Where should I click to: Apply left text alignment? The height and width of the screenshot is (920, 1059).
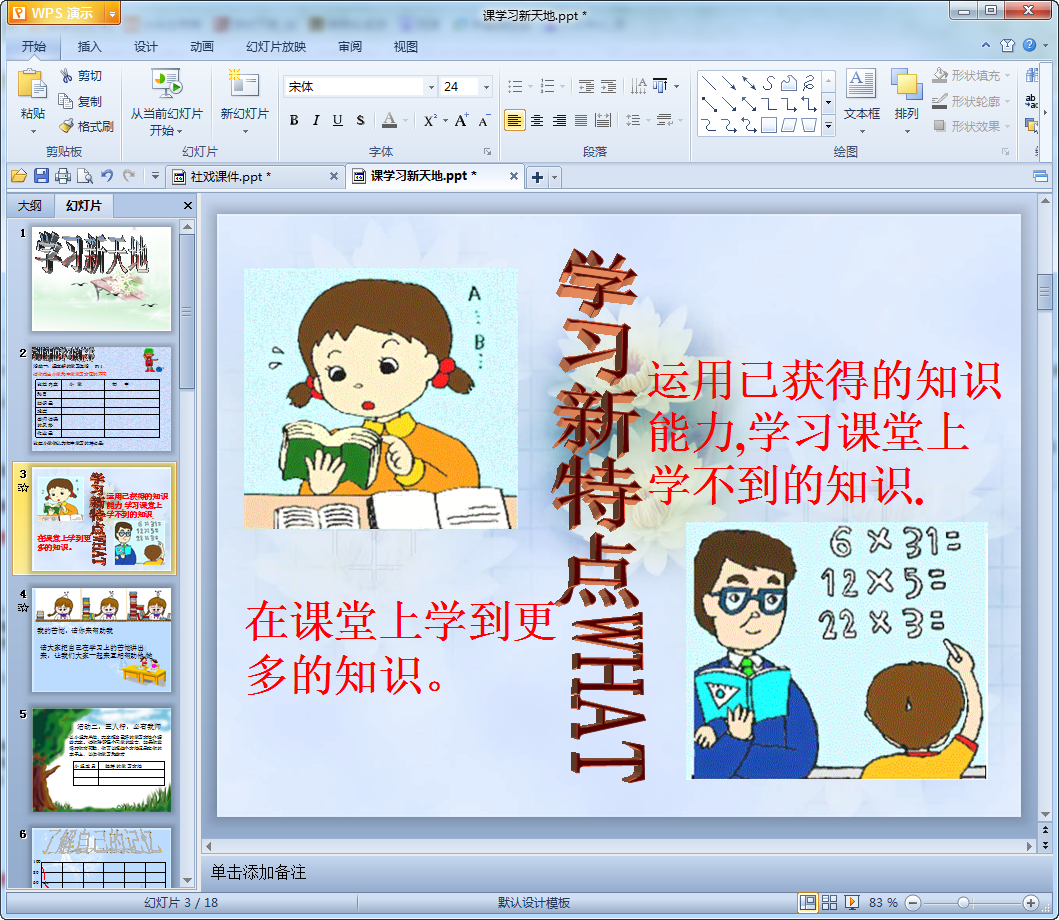[515, 120]
